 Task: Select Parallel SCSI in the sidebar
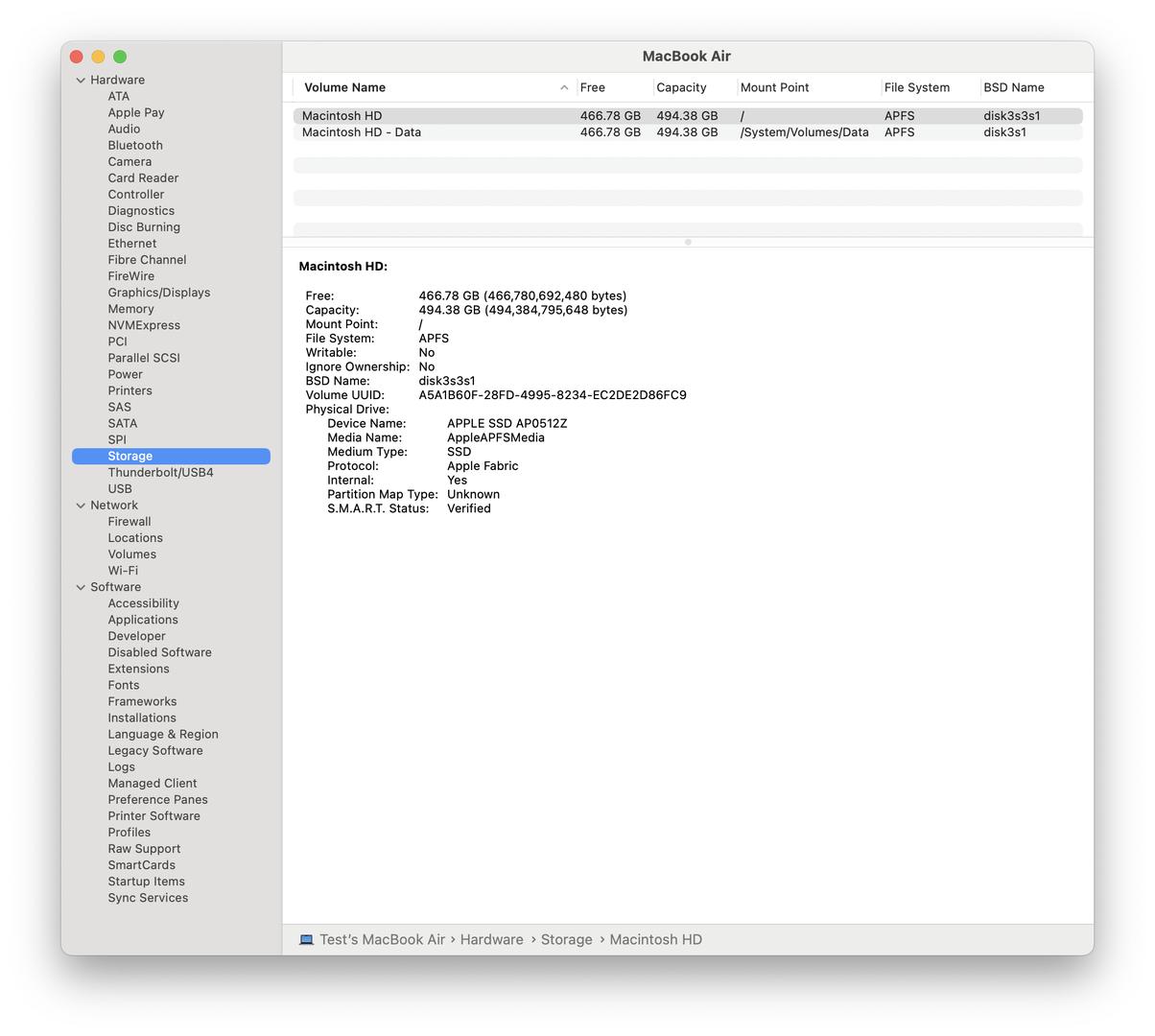point(144,358)
